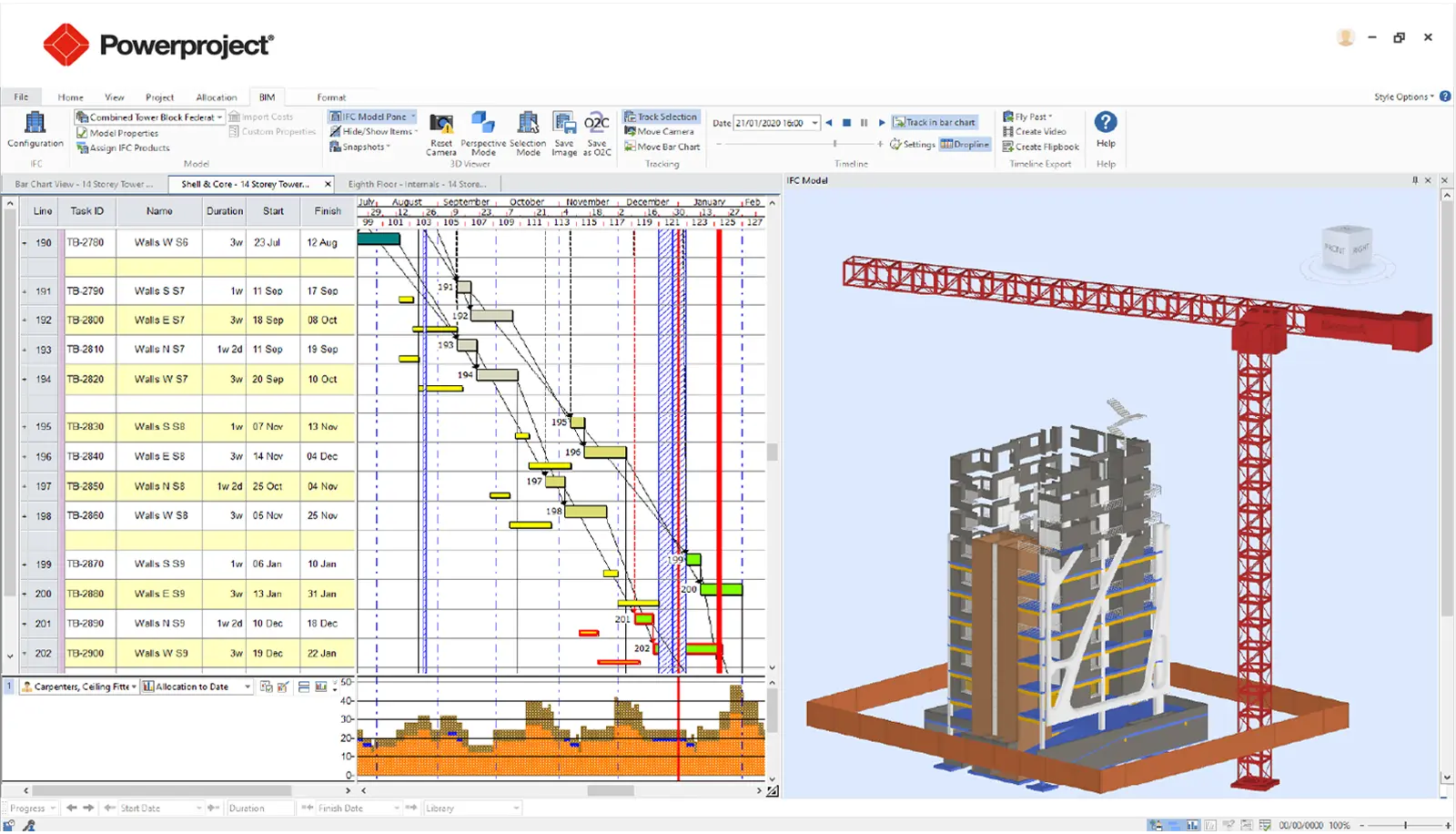The width and height of the screenshot is (1456, 834).
Task: Open the timeline Settings icon
Action: [x=913, y=144]
